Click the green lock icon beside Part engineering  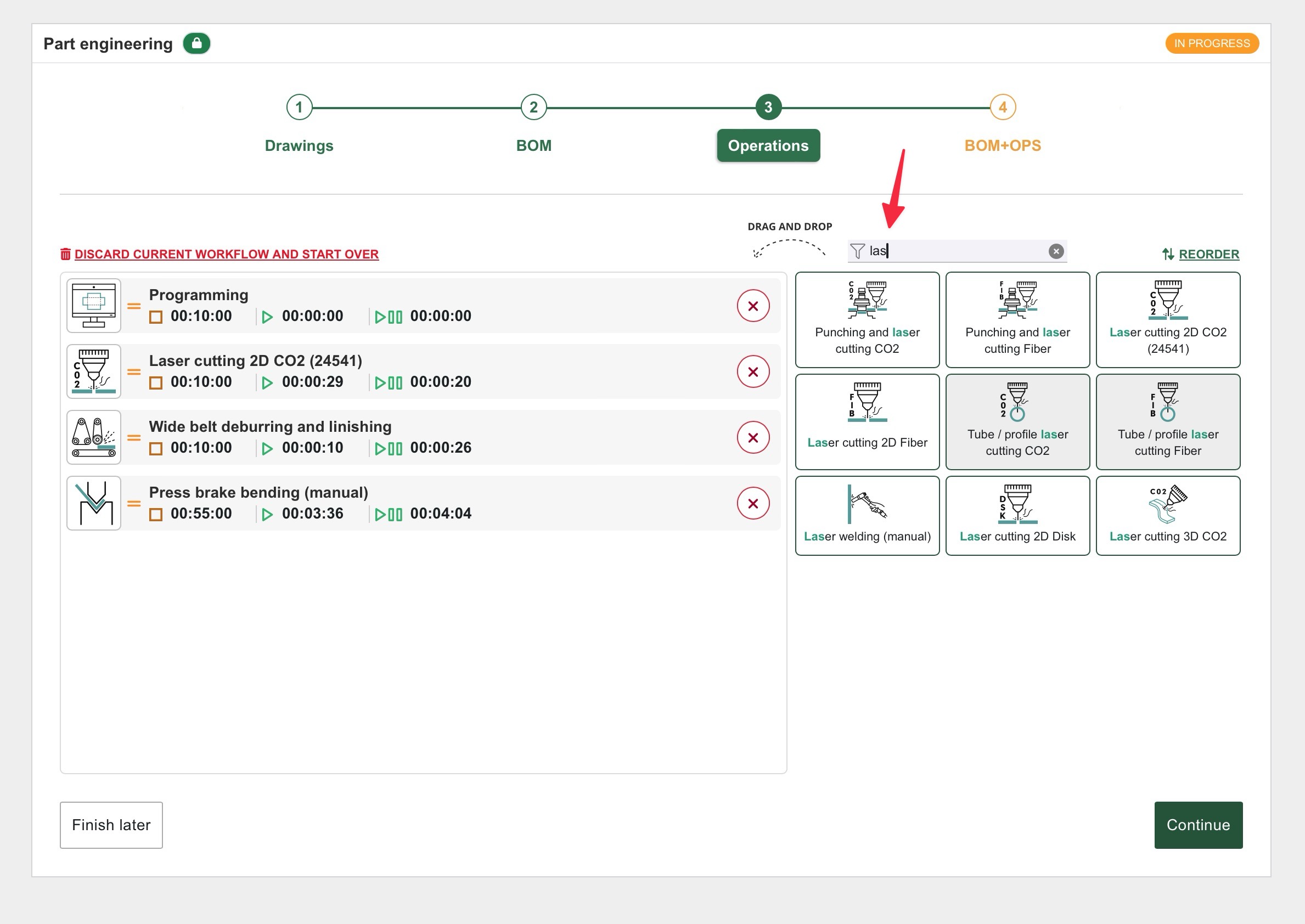point(197,43)
